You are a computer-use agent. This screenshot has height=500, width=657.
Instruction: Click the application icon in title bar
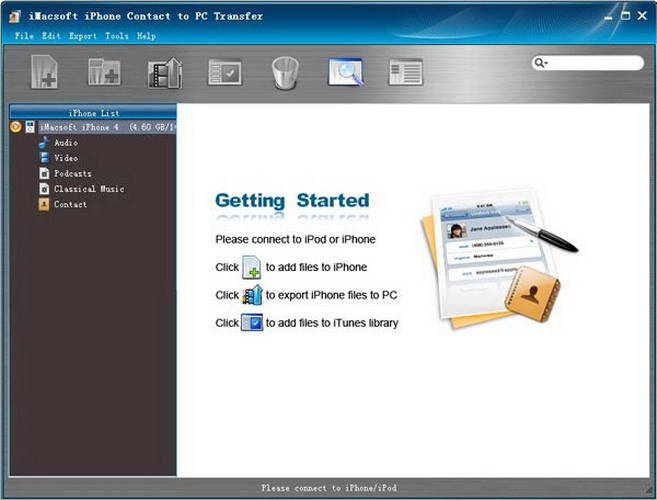click(x=15, y=16)
